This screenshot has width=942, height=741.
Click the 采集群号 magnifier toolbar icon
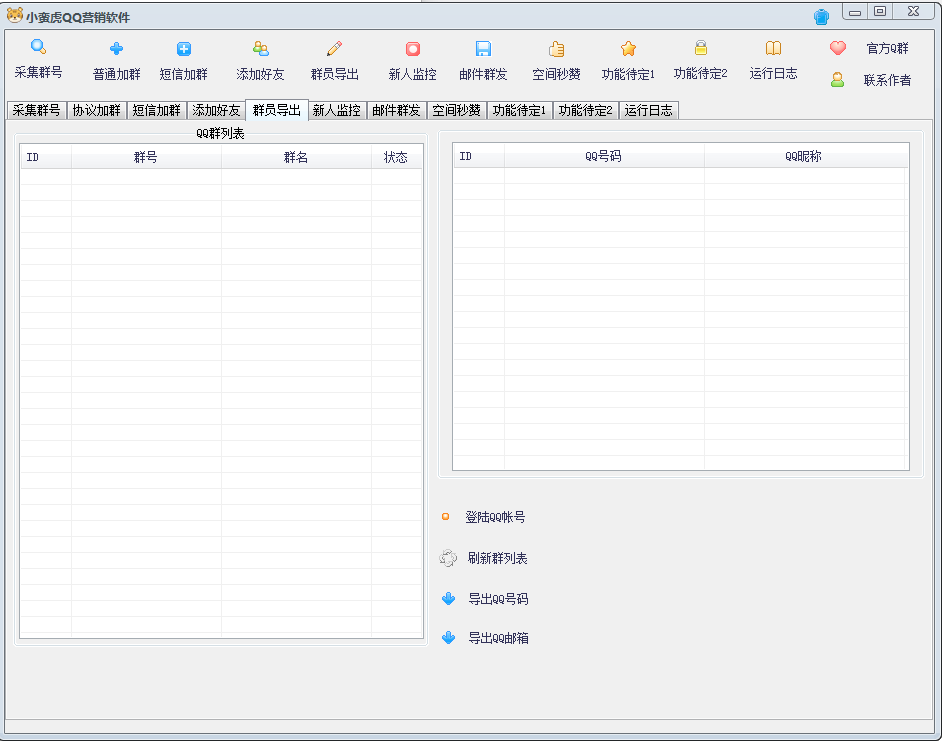tap(38, 47)
